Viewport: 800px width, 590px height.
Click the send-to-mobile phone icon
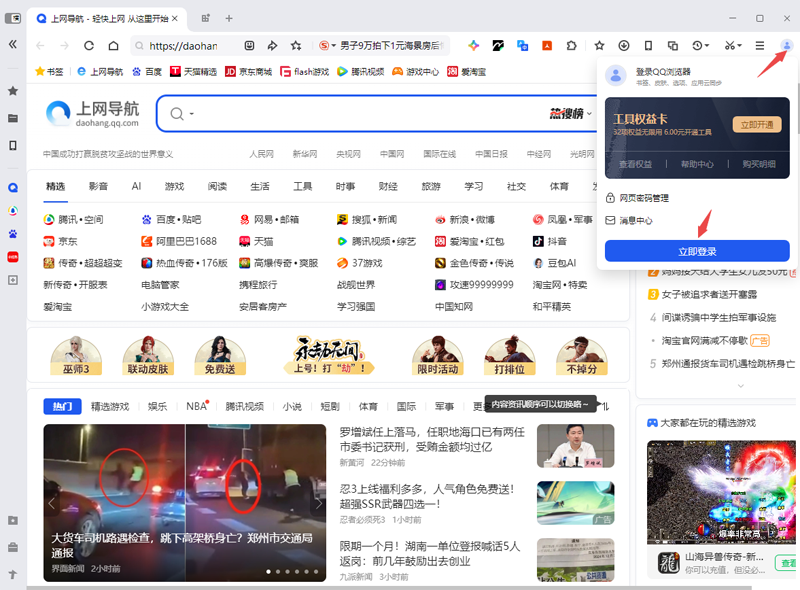(649, 46)
